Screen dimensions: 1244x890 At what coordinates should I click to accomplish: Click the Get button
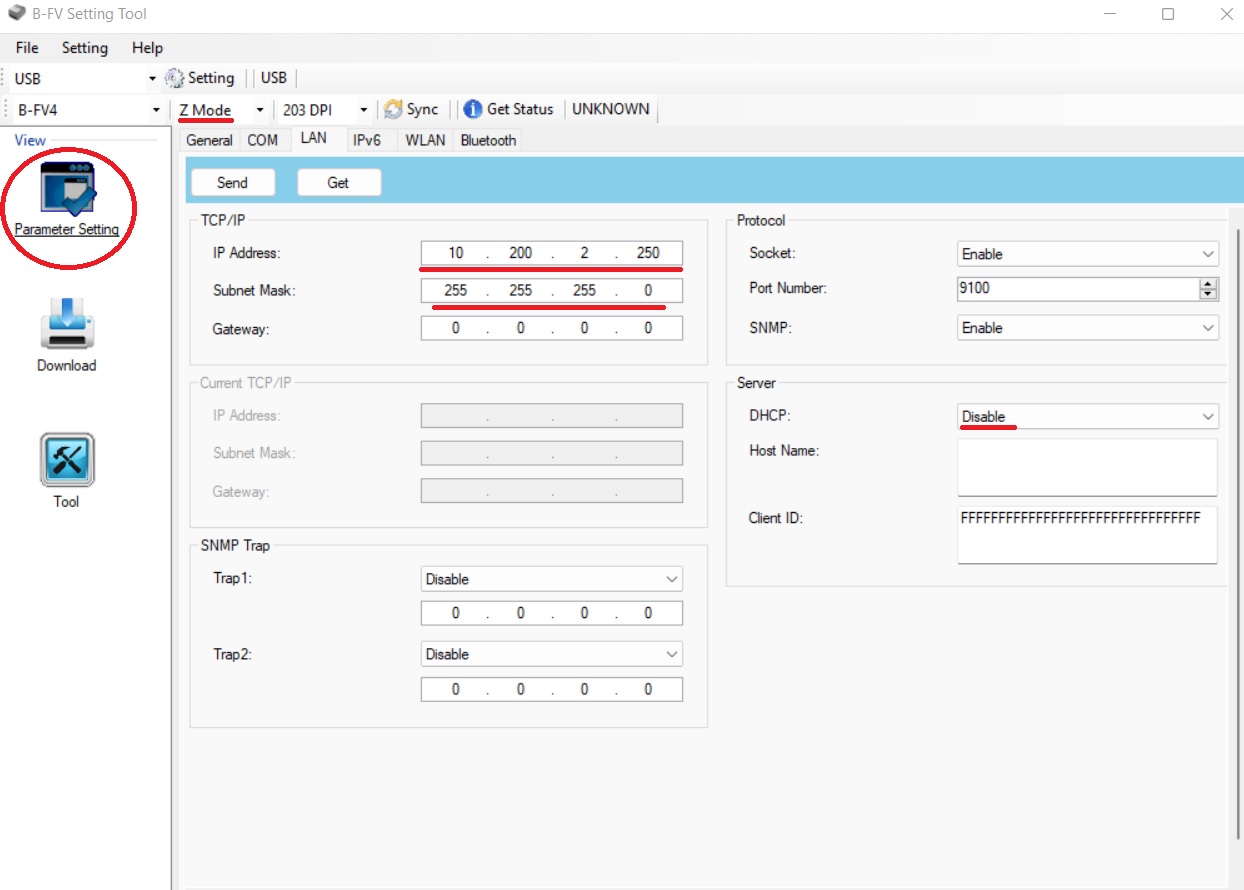339,183
